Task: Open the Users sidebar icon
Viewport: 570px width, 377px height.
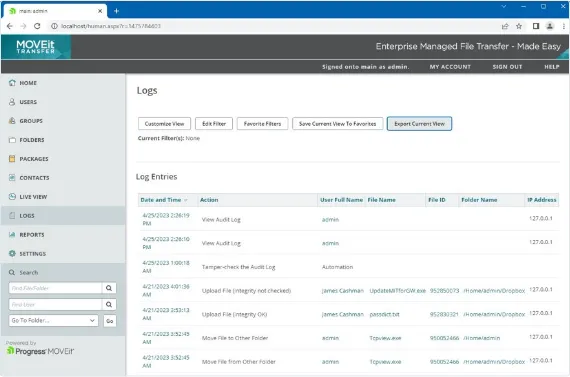Action: [12, 102]
